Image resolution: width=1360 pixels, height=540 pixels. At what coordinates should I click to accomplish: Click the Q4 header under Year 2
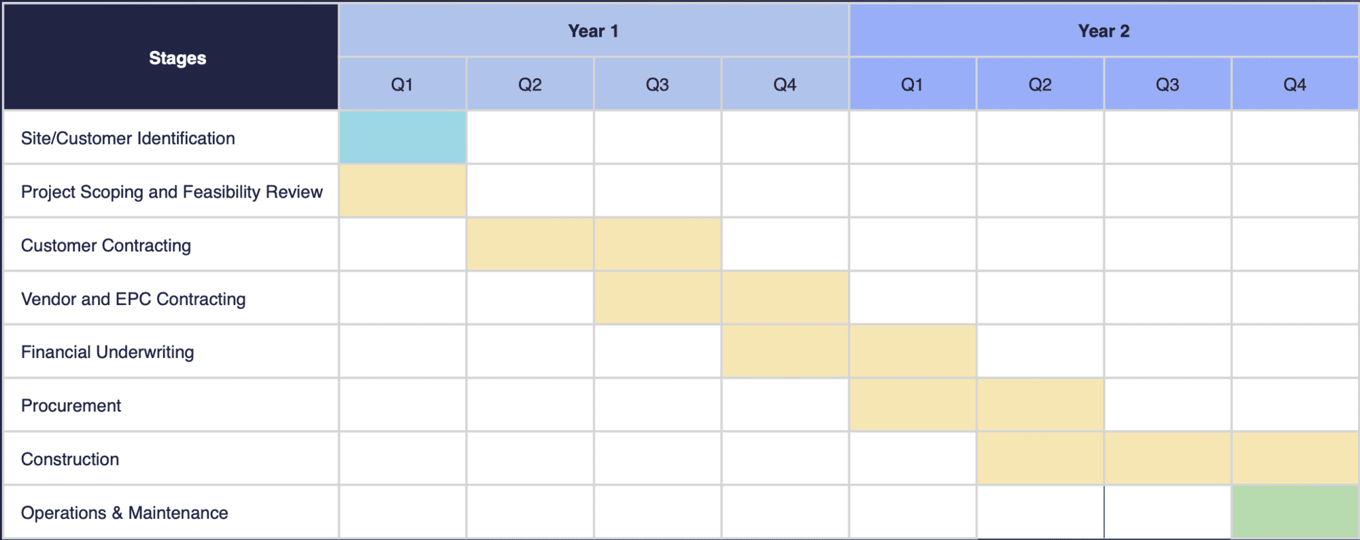[1295, 85]
